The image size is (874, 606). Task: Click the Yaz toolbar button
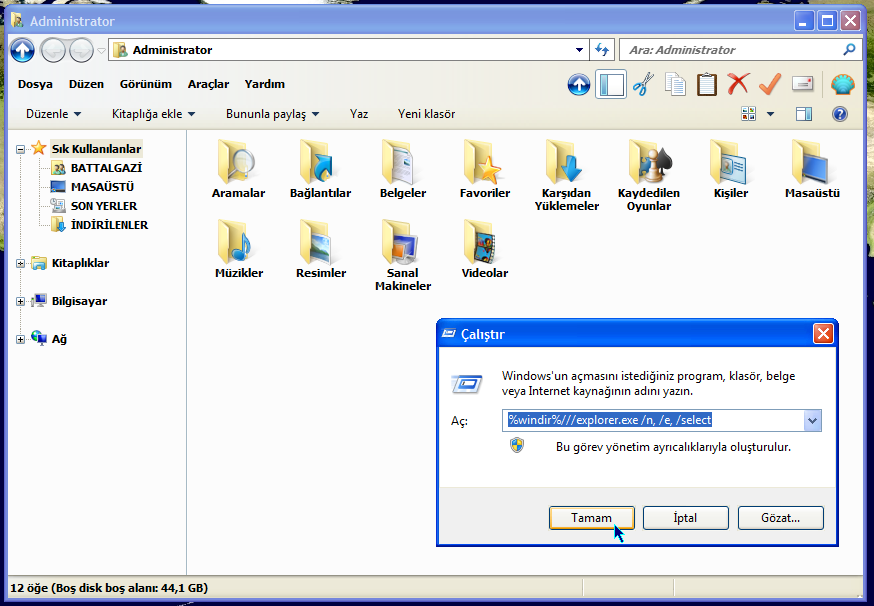359,114
